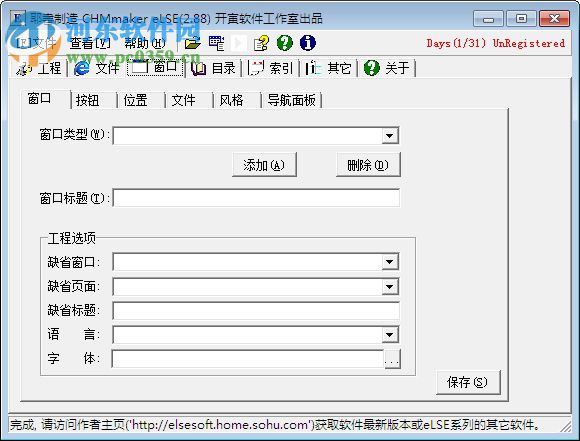Click the help topics question-mark document icon
The image size is (580, 441).
tap(262, 43)
